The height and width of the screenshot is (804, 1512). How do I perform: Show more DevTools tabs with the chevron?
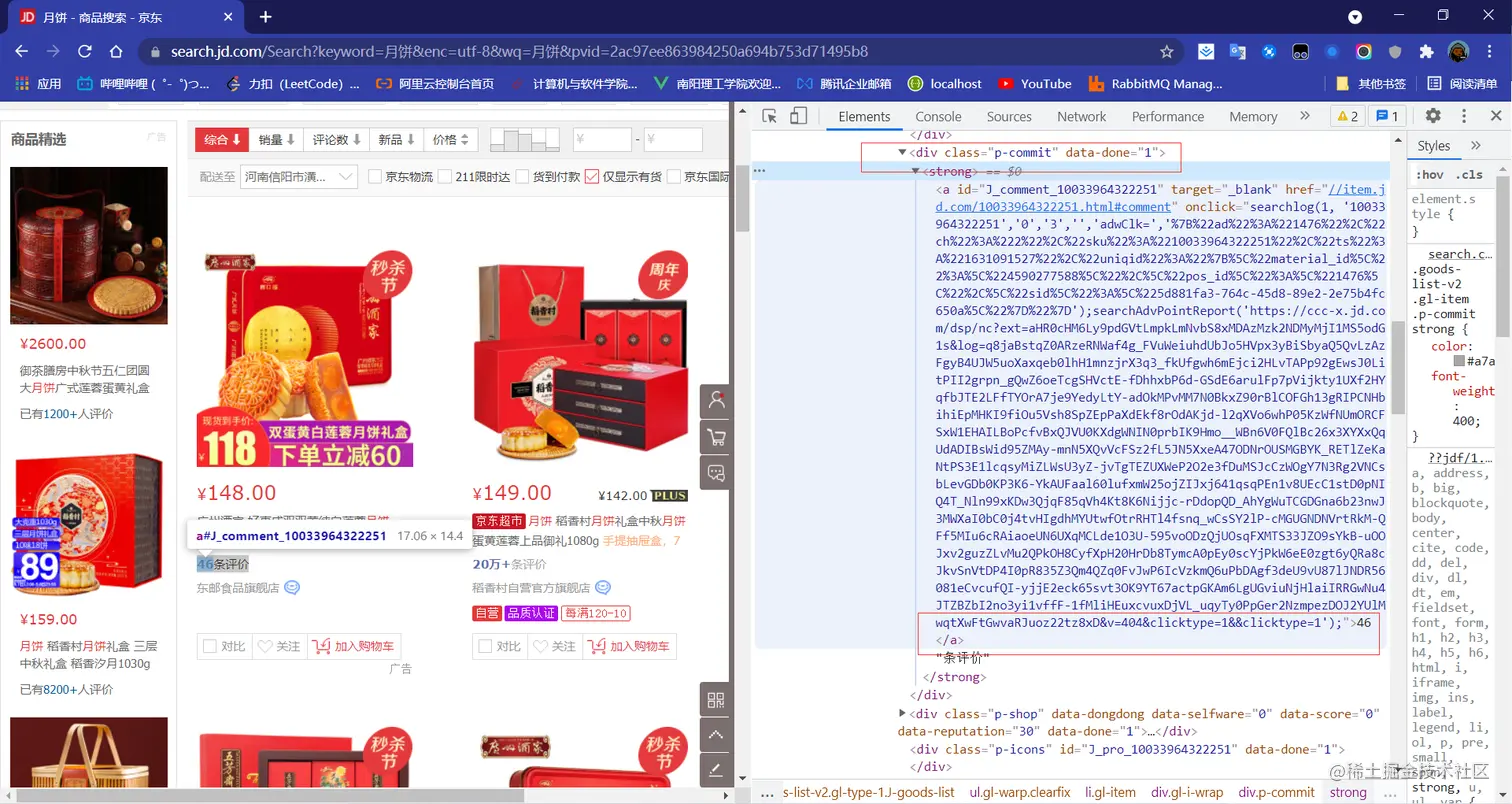[1305, 116]
